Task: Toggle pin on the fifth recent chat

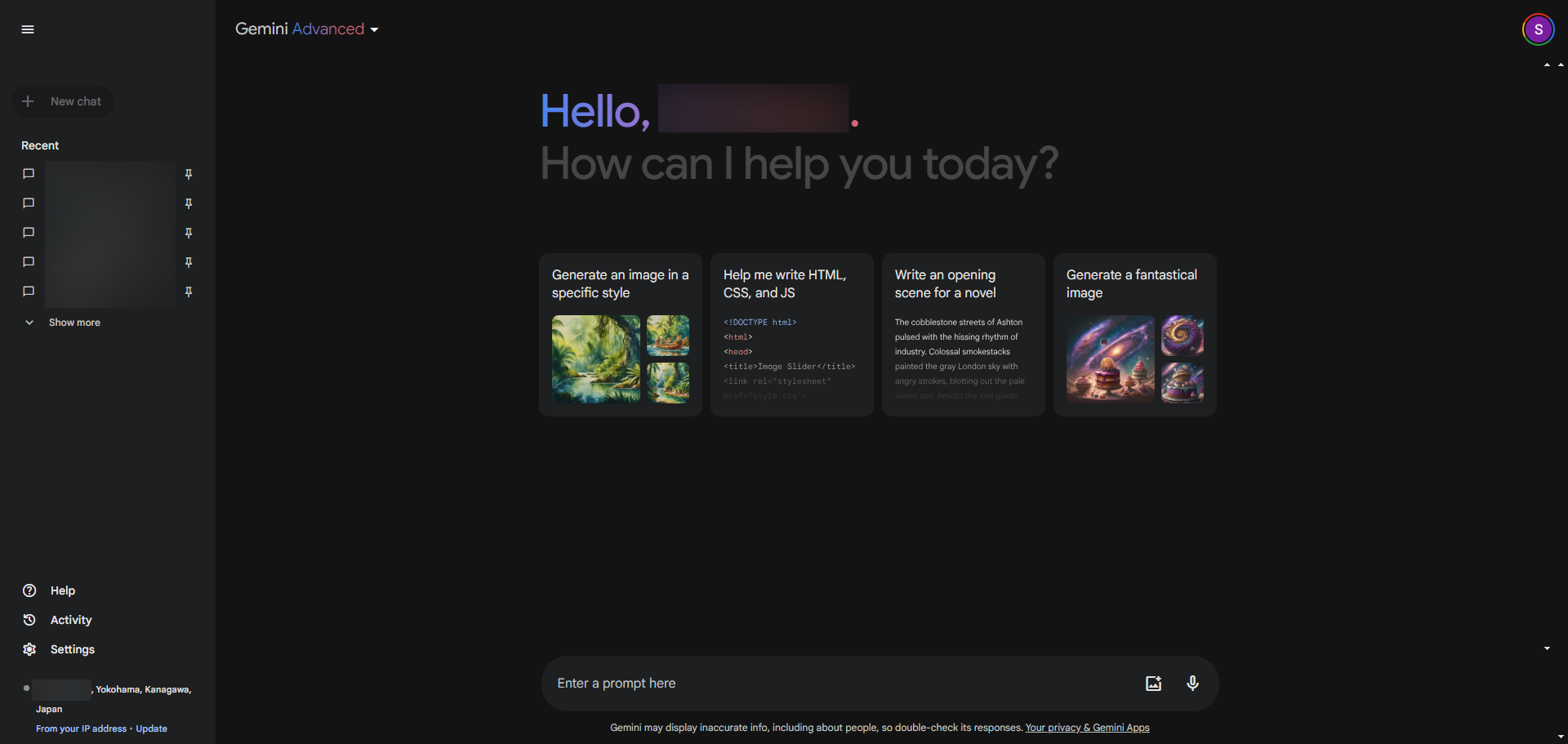Action: pyautogui.click(x=189, y=292)
